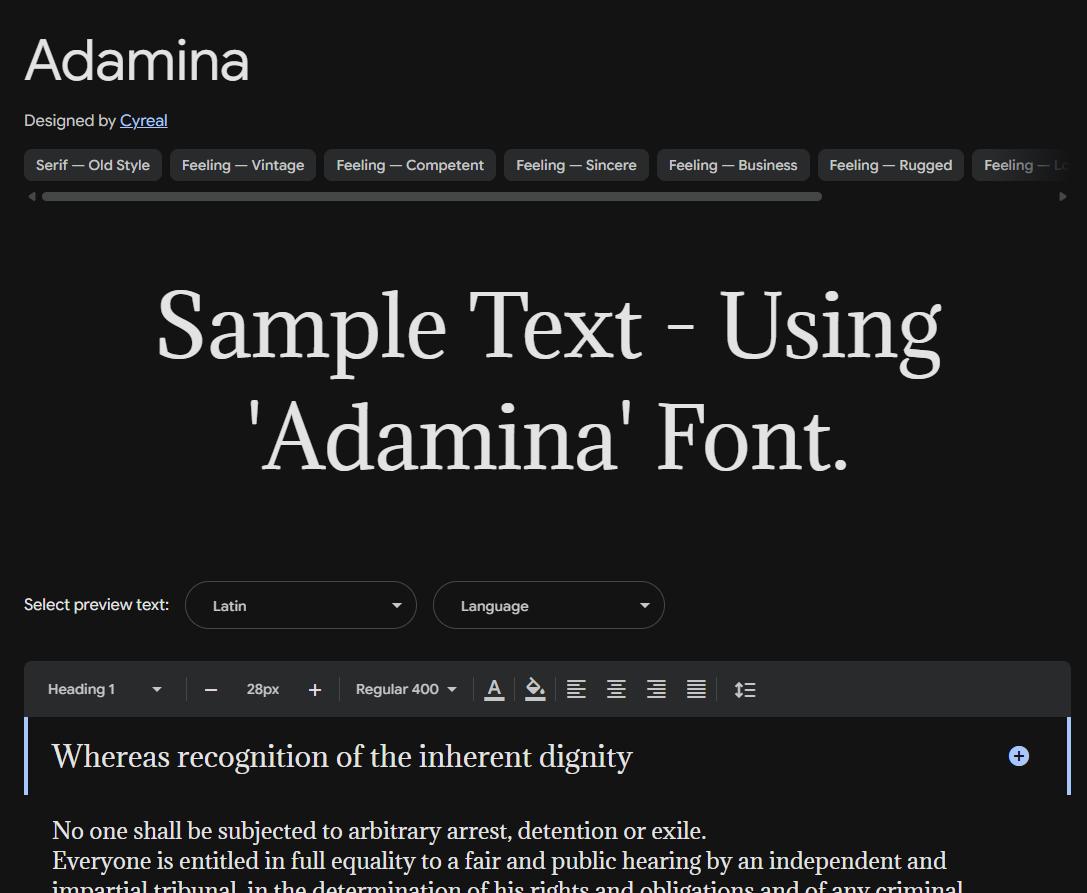This screenshot has width=1087, height=893.
Task: Justify the text
Action: [696, 689]
